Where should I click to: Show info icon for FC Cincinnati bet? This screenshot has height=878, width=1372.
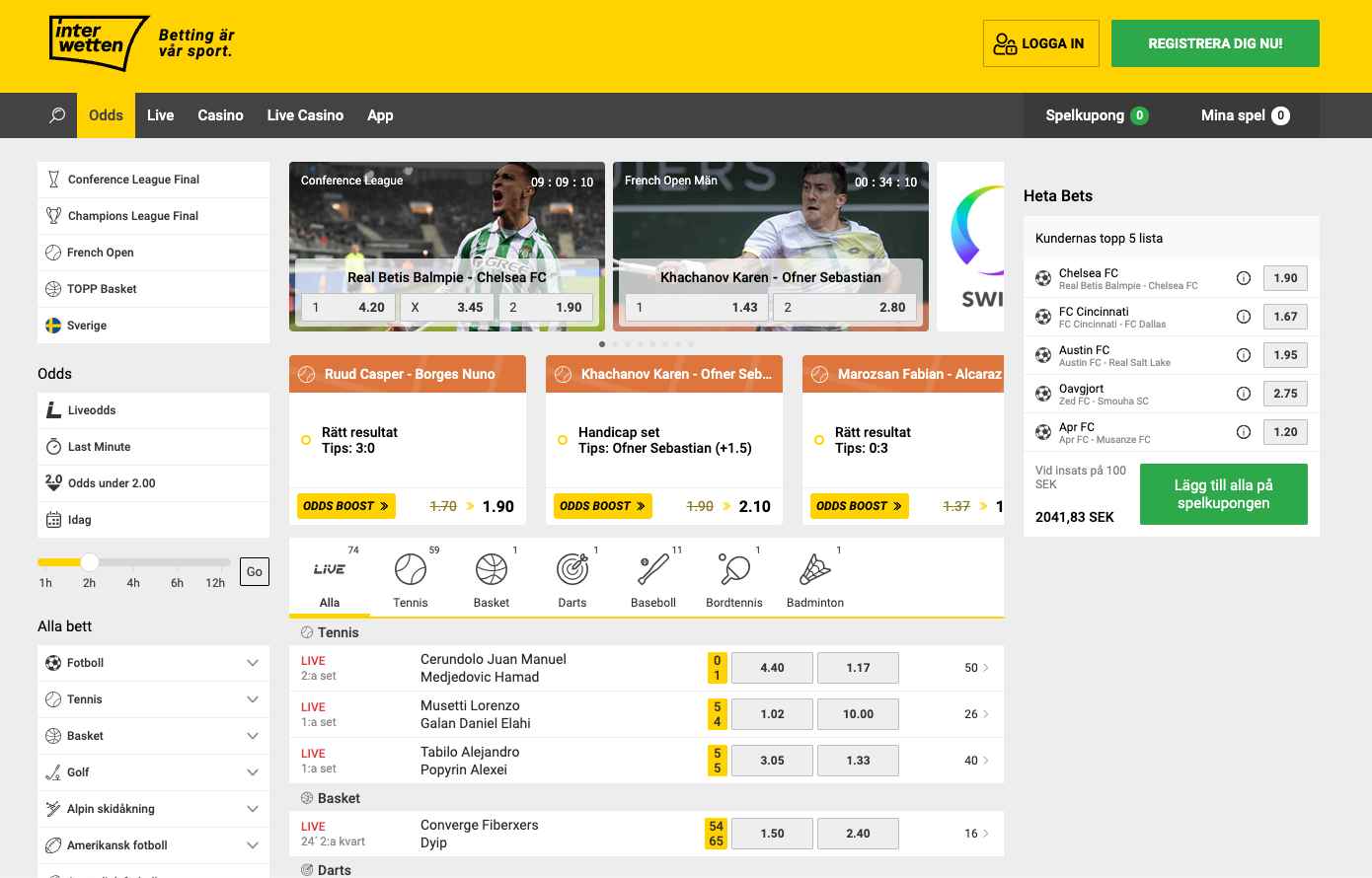pyautogui.click(x=1244, y=317)
